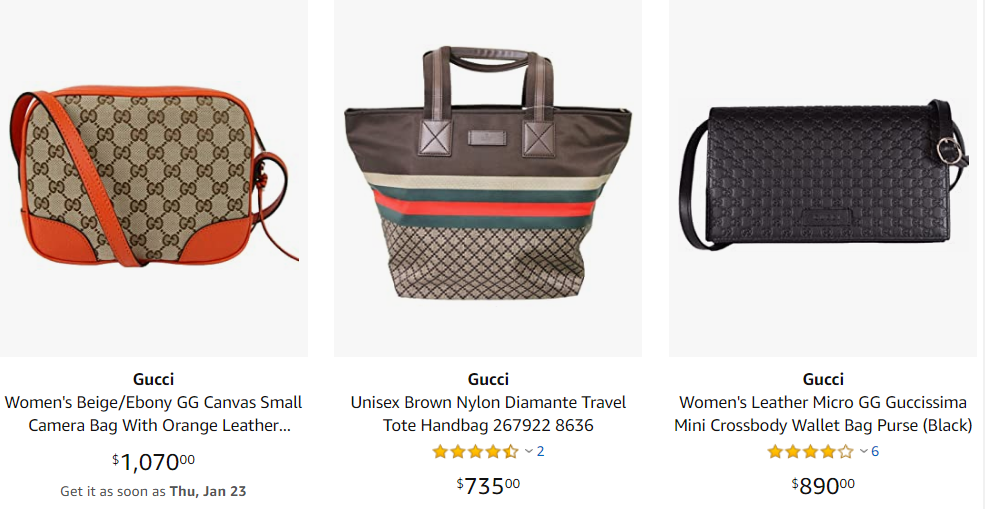Viewport: 985px width, 509px height.
Task: Click the Gucci brand label above the tote title
Action: (x=488, y=379)
